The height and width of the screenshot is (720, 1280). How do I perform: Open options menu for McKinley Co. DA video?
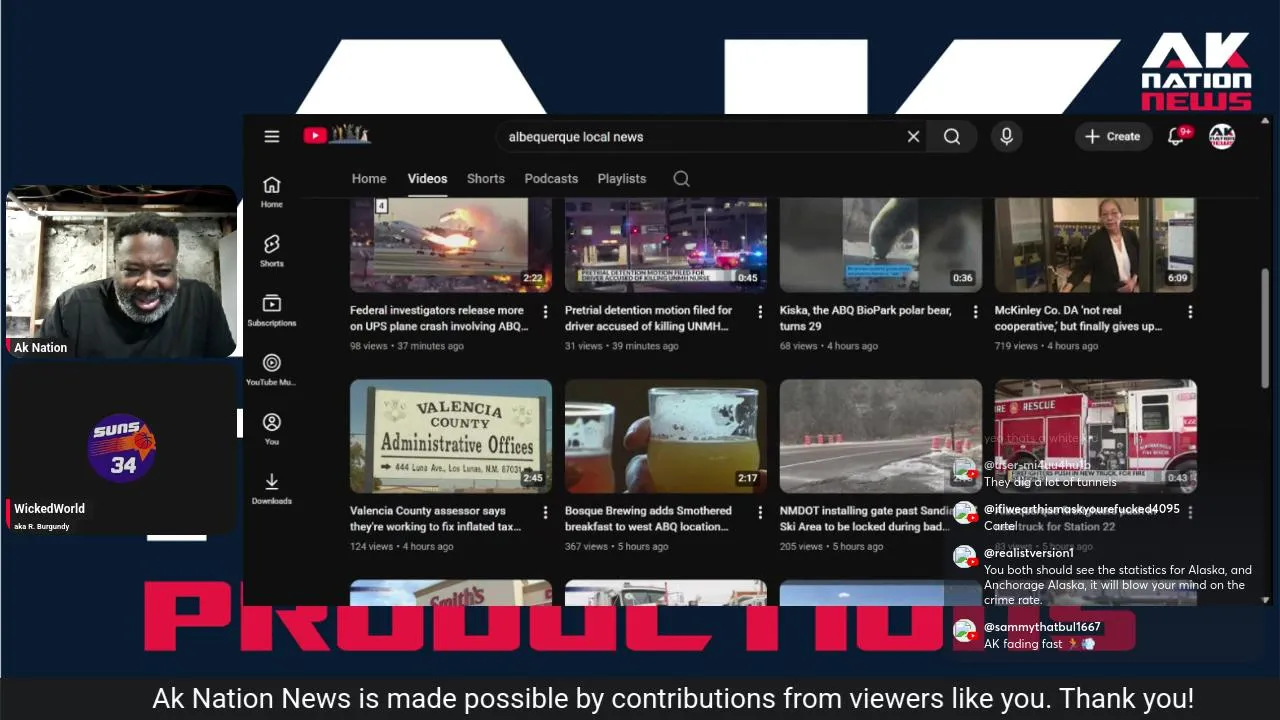pos(1190,312)
